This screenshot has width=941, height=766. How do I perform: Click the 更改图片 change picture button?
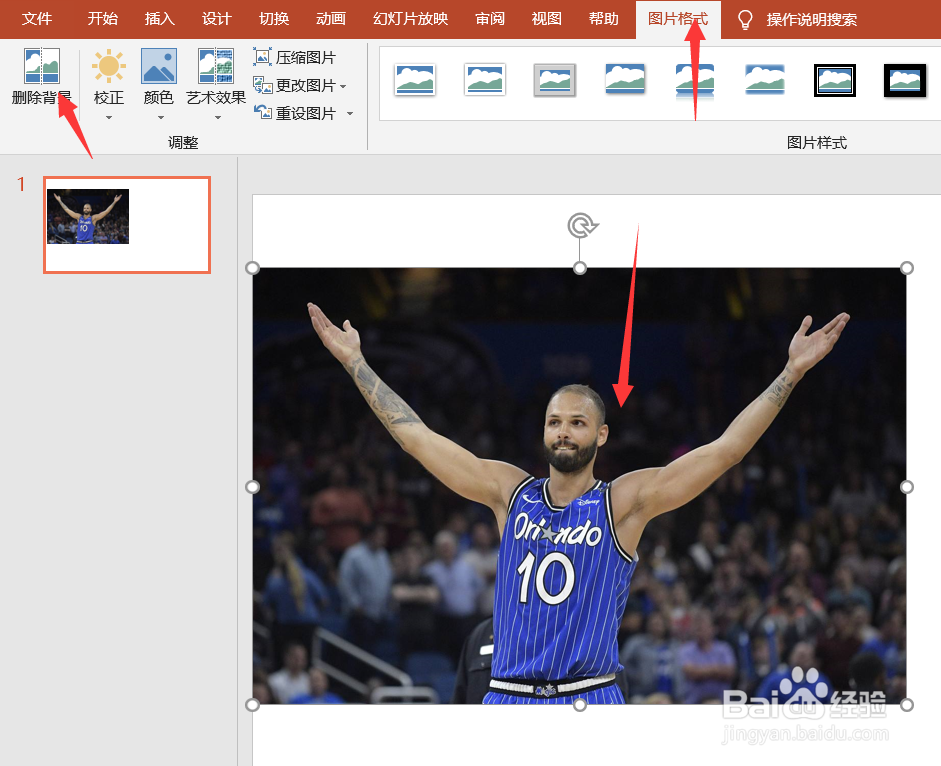point(294,85)
